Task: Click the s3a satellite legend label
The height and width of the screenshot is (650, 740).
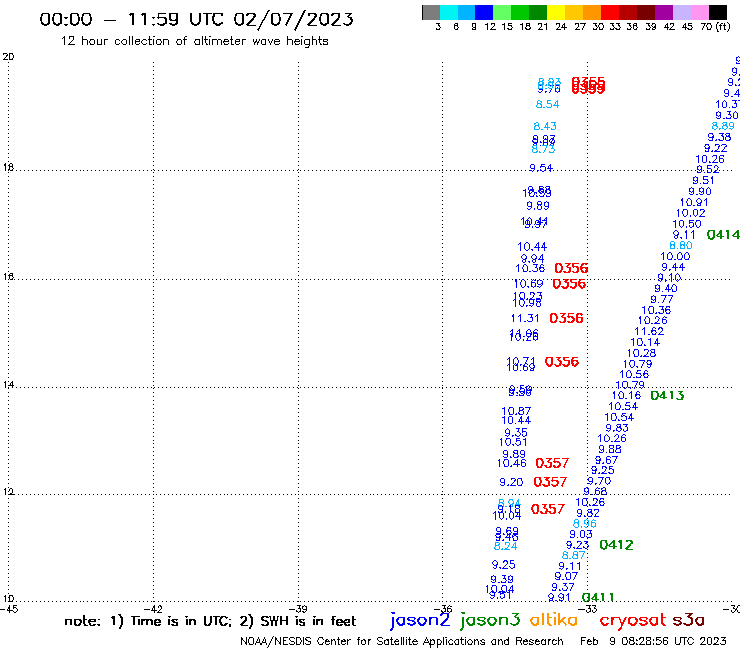Action: pyautogui.click(x=689, y=620)
